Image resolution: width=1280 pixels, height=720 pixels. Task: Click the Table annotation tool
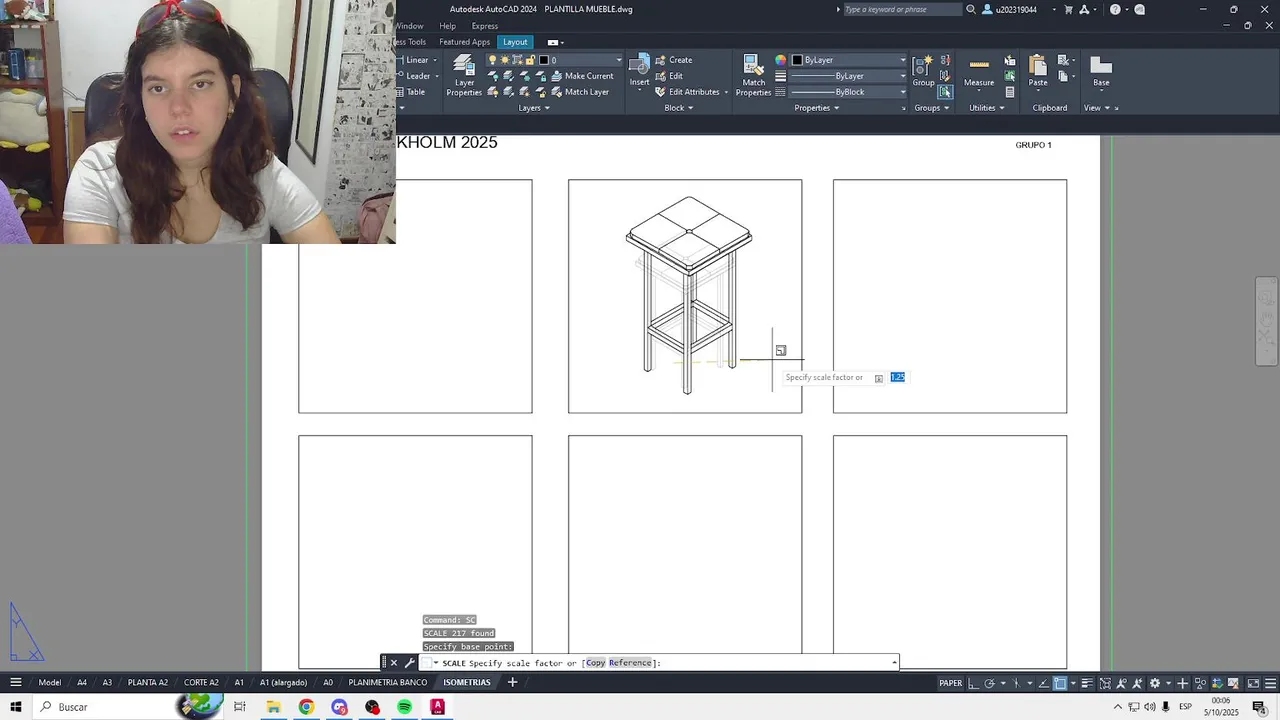coord(410,92)
